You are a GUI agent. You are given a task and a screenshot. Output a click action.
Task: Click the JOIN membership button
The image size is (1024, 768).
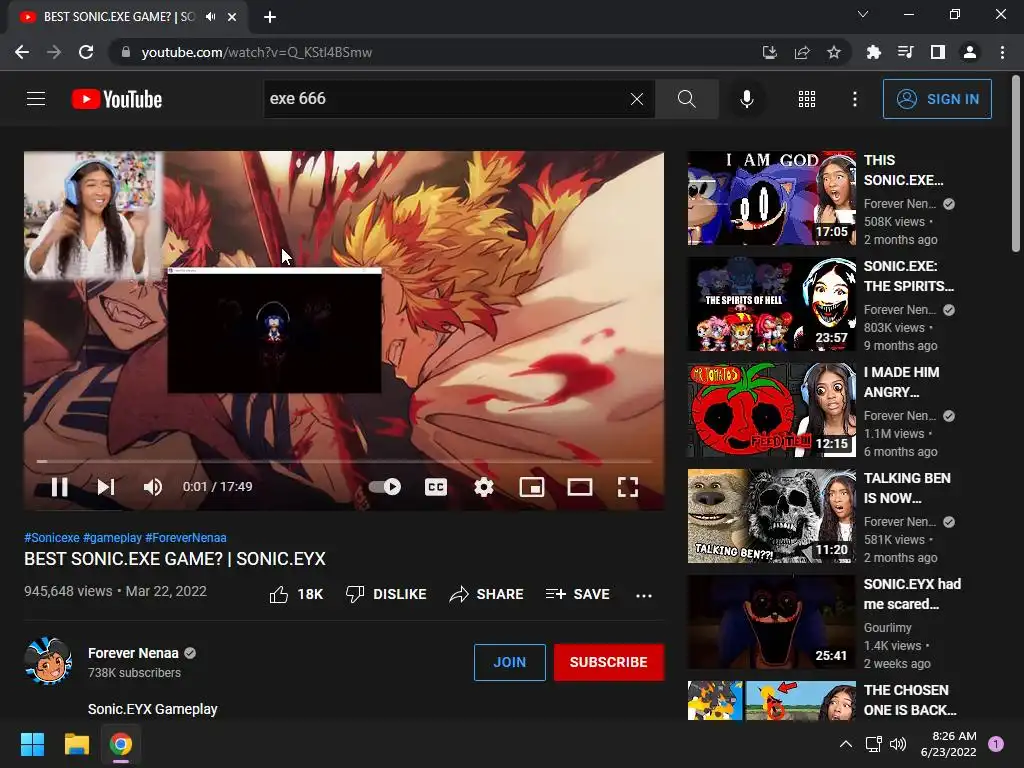509,662
